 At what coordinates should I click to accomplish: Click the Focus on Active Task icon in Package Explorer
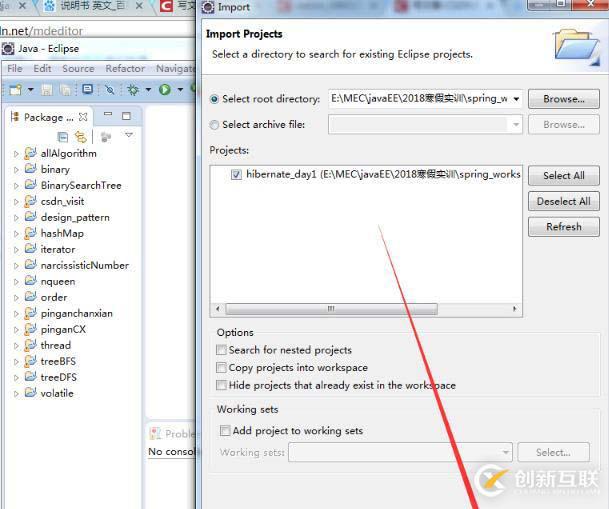[106, 137]
